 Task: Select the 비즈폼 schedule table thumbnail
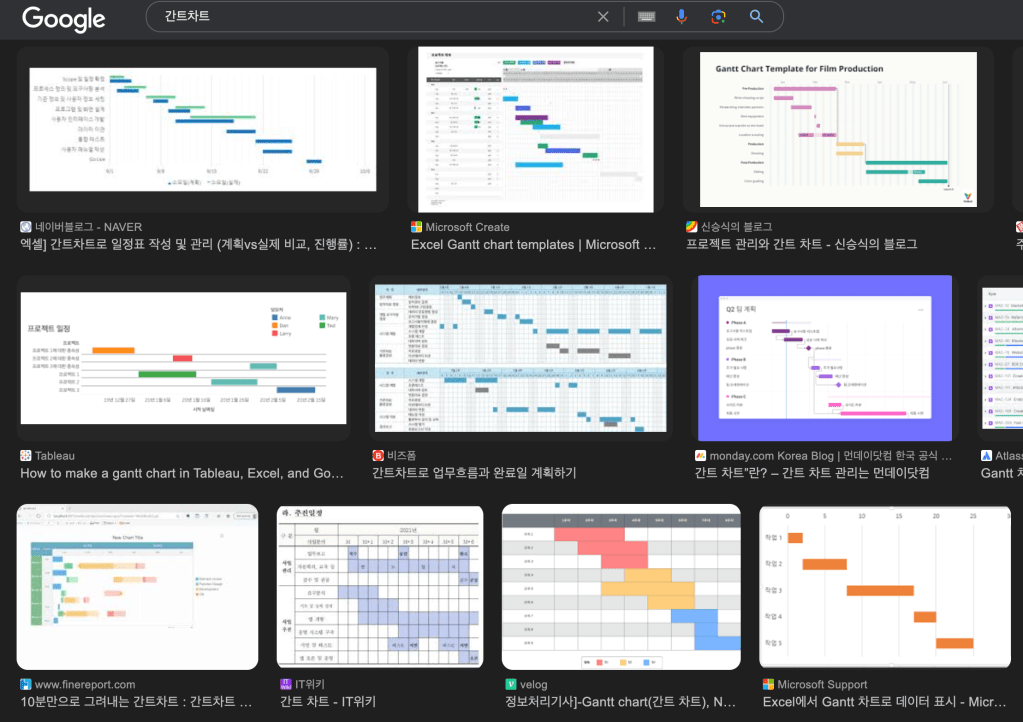coord(519,358)
